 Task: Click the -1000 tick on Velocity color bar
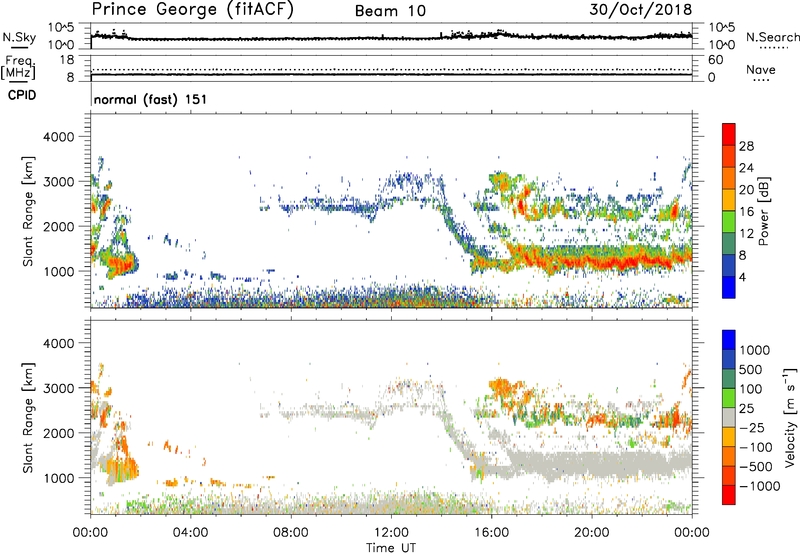(x=760, y=486)
